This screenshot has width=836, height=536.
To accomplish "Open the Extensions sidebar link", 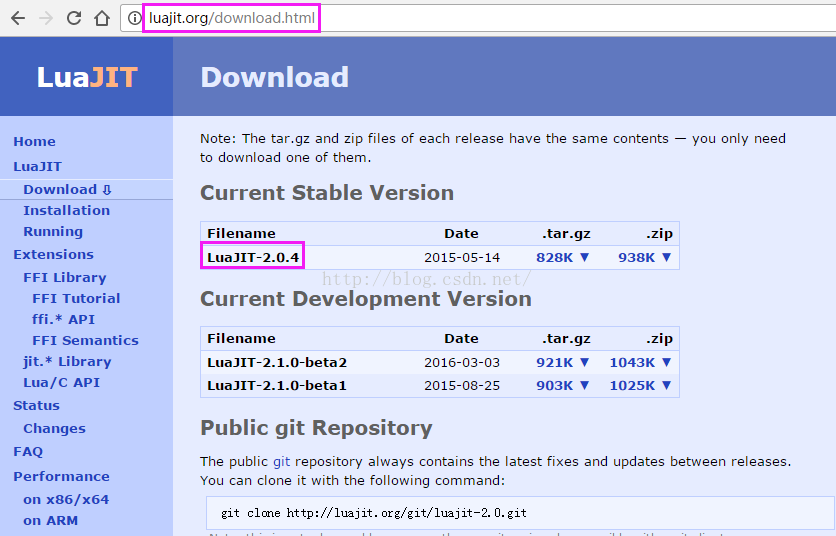I will pos(53,254).
